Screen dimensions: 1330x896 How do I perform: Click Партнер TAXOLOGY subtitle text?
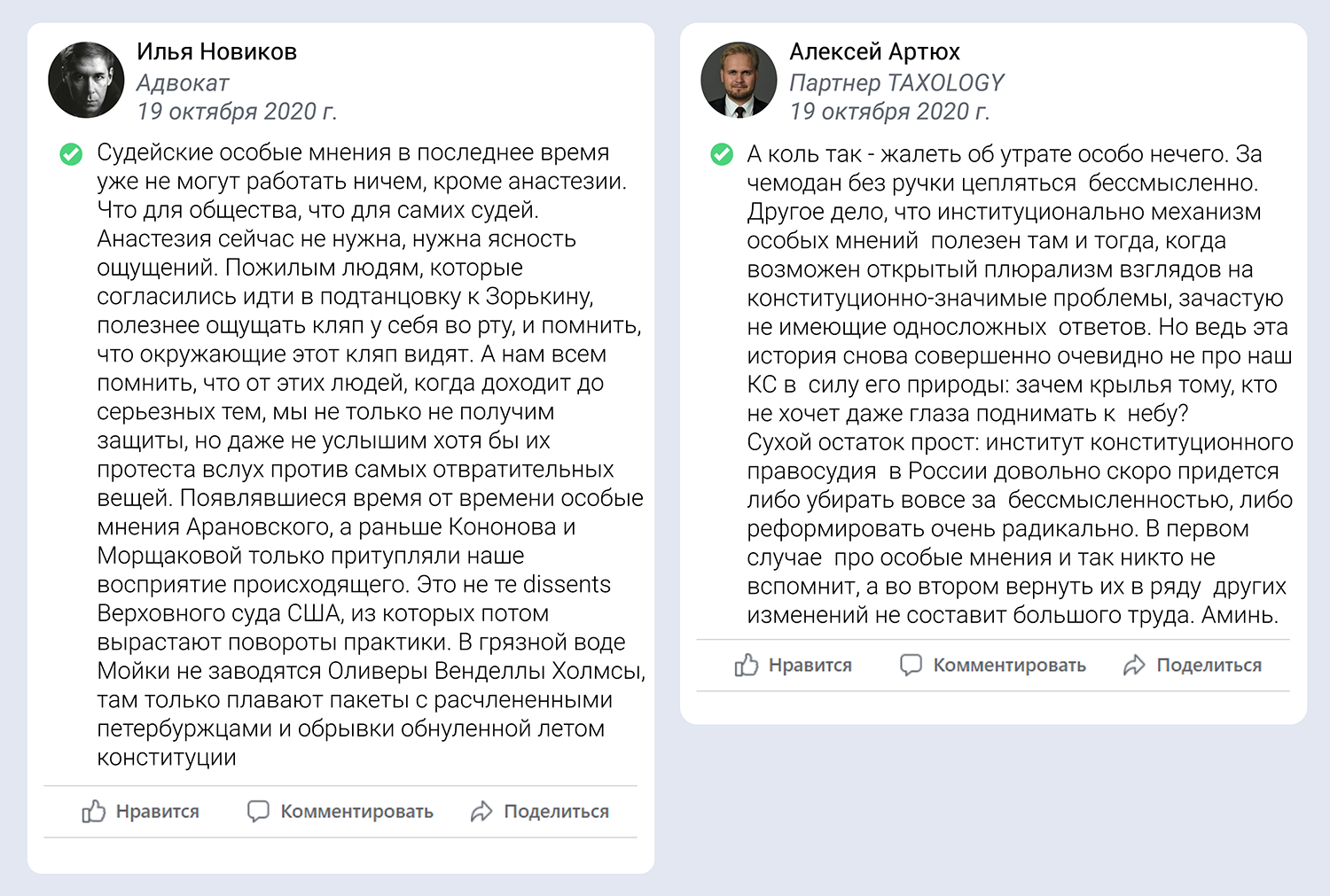[896, 82]
